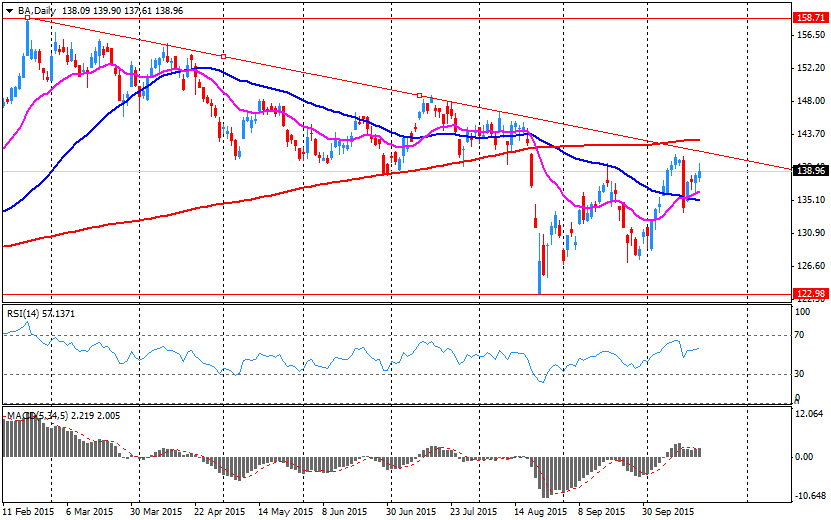
Task: Select the trendline anchor point near 30 Jun 2015
Action: [x=419, y=95]
